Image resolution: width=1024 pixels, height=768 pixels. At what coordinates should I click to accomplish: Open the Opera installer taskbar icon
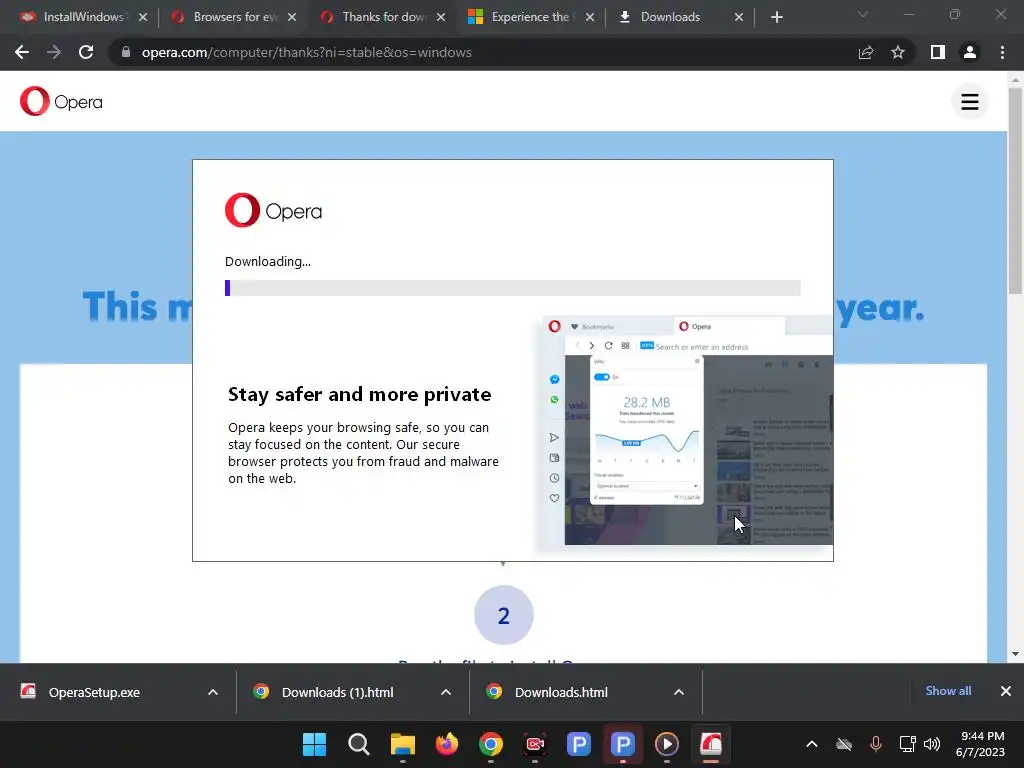711,744
